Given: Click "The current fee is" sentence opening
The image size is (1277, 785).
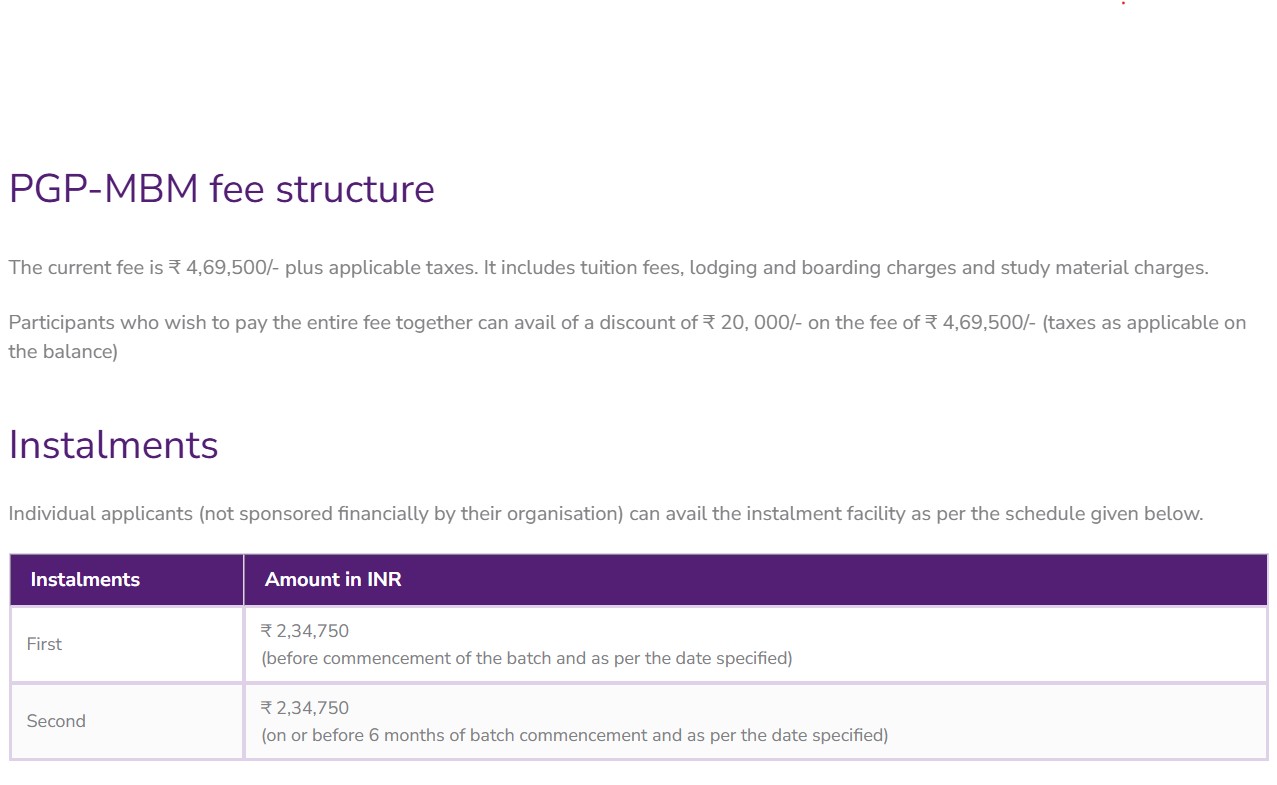Looking at the screenshot, I should 84,268.
